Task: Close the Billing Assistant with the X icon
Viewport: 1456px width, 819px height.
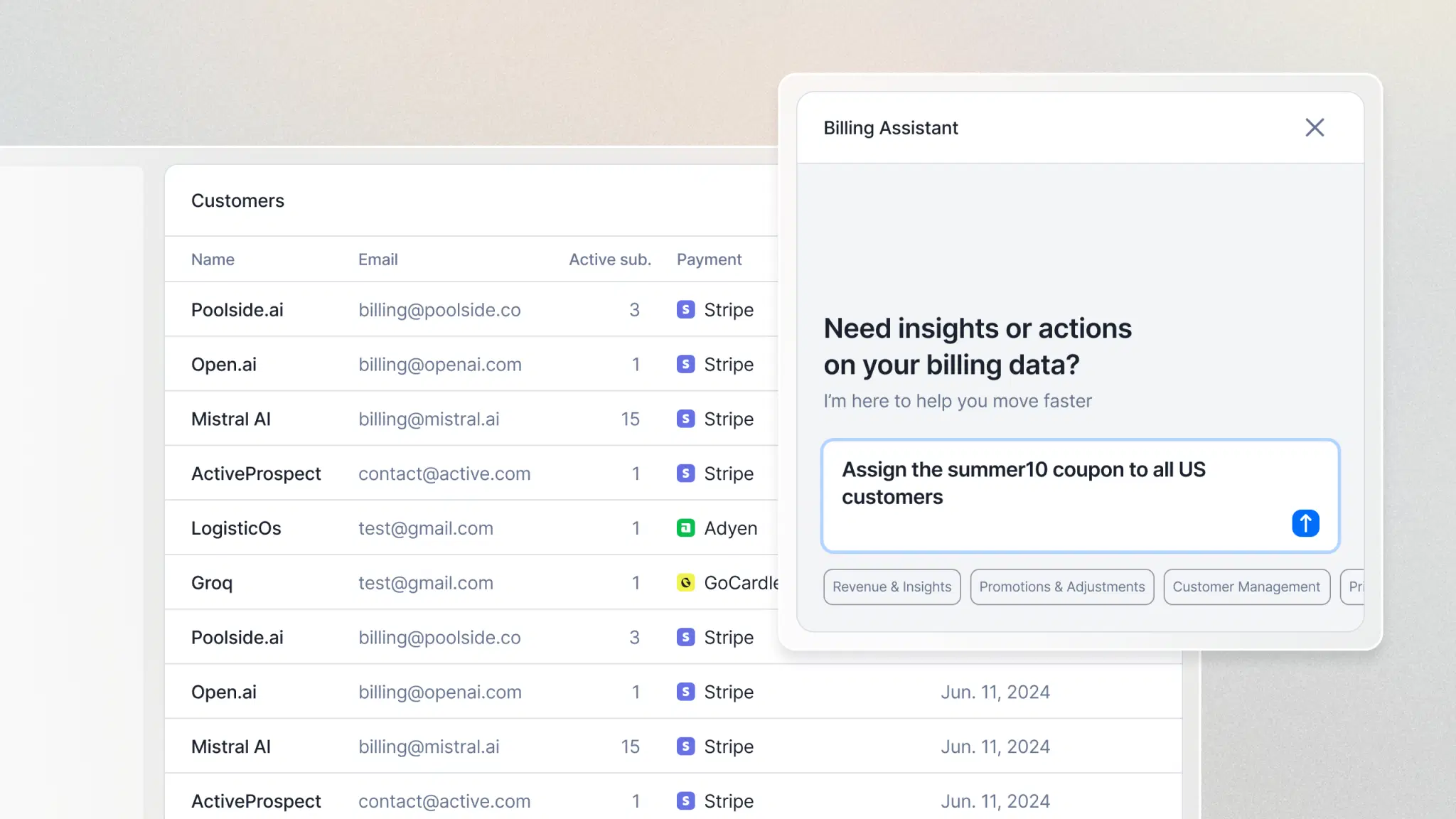Action: 1315,127
